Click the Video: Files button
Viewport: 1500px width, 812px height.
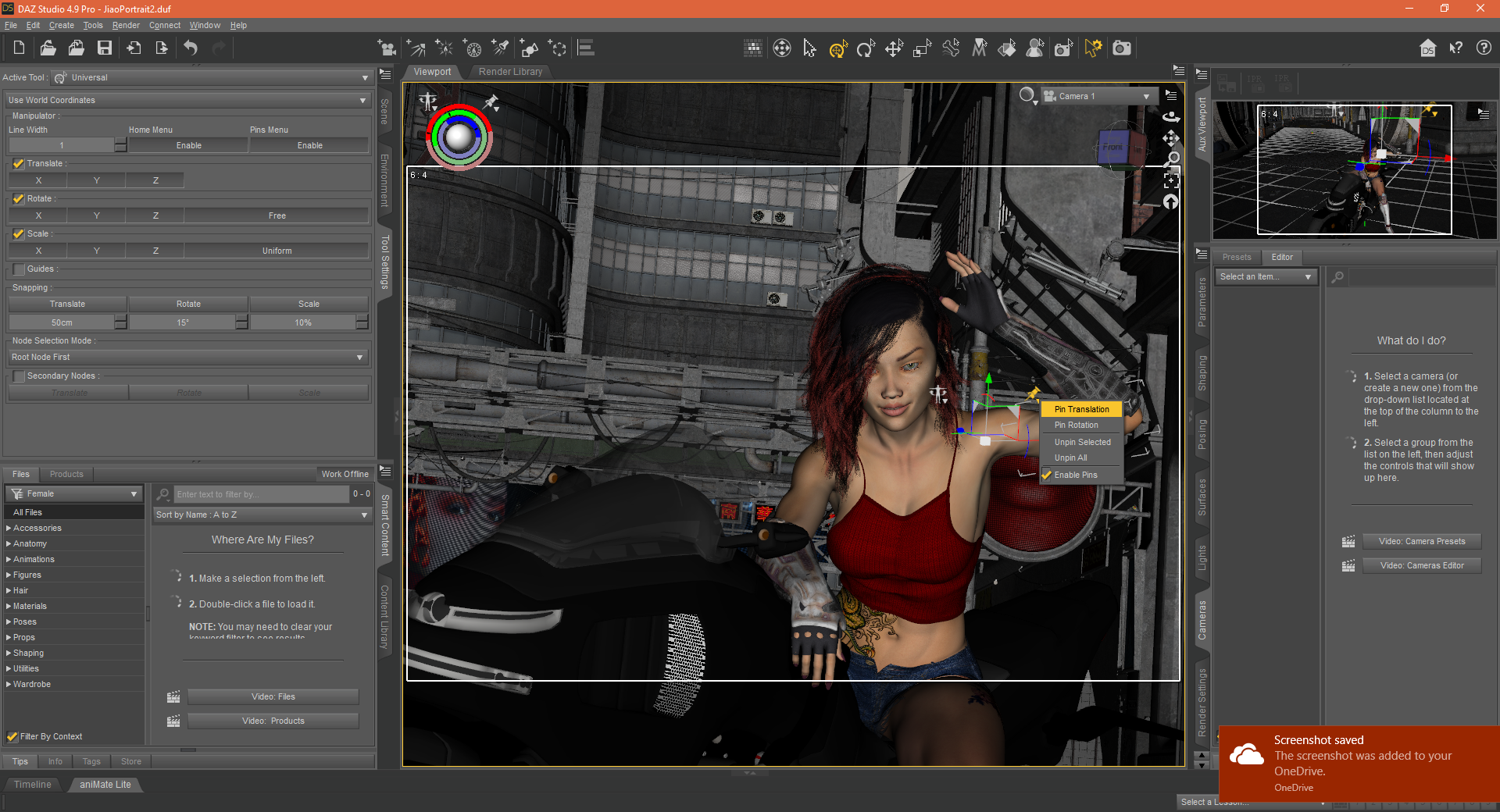pos(273,697)
